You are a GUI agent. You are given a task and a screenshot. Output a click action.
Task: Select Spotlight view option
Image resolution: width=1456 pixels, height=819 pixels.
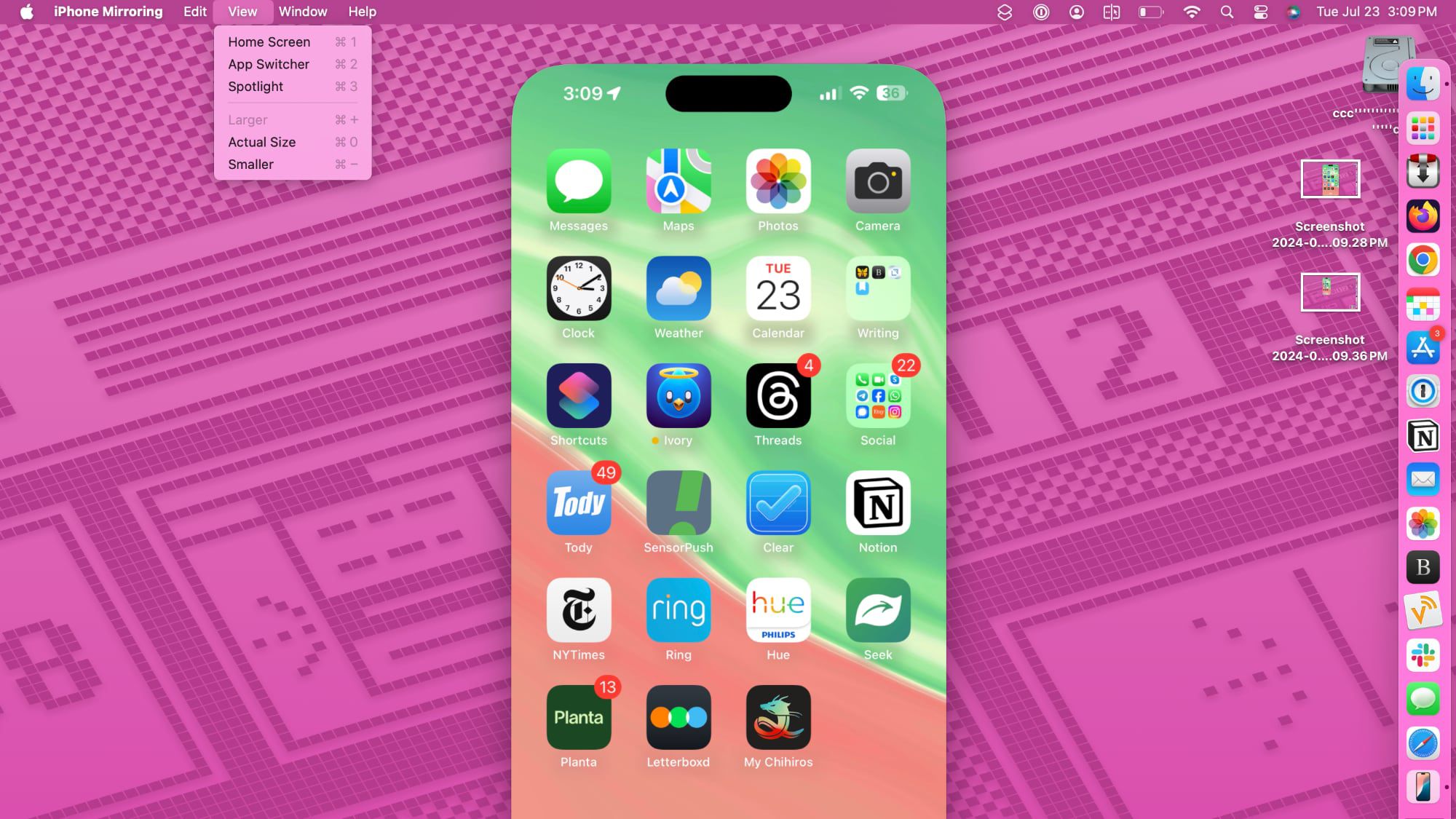point(255,86)
